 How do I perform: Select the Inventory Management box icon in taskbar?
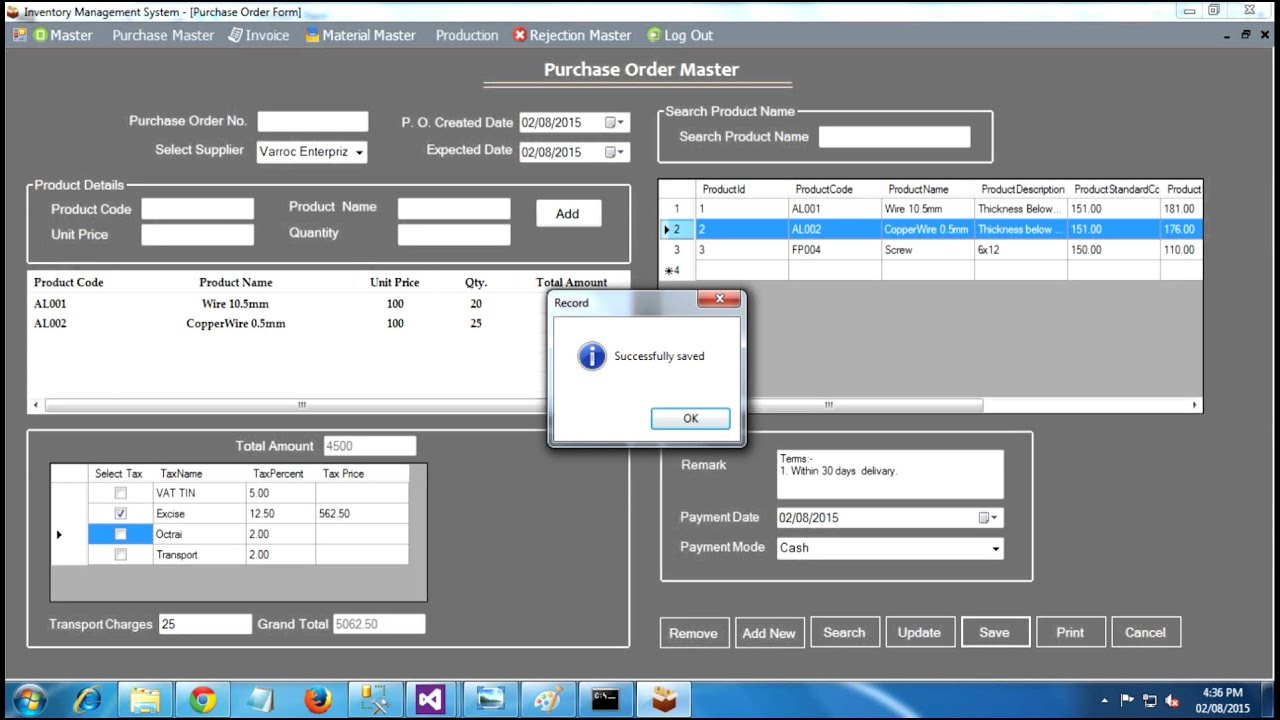coord(663,700)
